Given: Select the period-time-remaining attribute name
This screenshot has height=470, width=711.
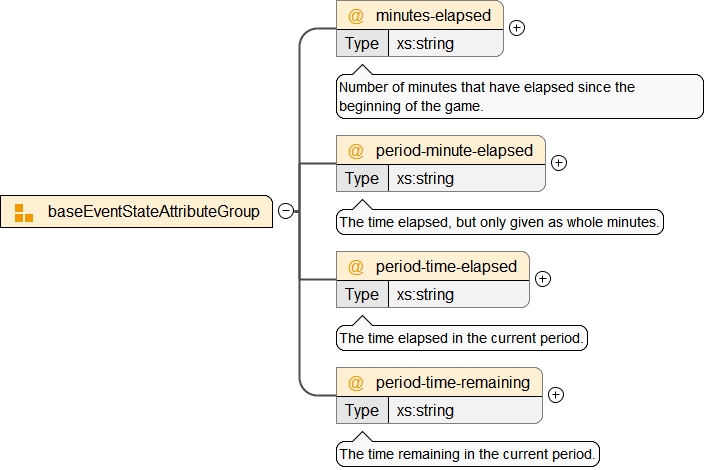Looking at the screenshot, I should [453, 382].
